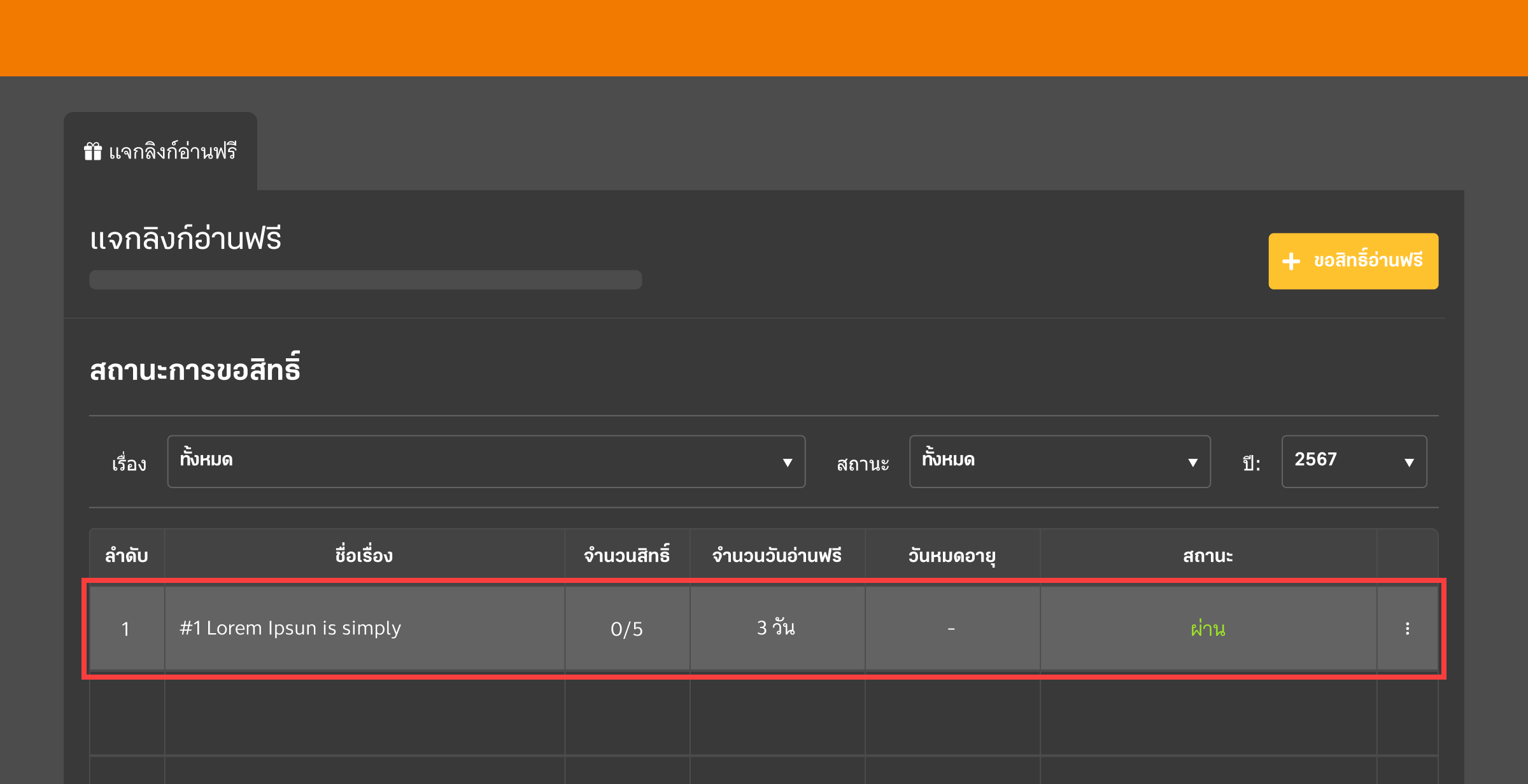Click the แจกลิงก์อ่านฟรี page heading
1528x784 pixels.
[185, 239]
